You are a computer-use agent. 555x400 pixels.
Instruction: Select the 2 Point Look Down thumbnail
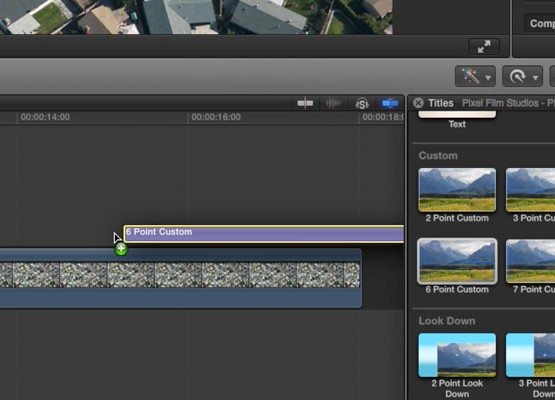pos(457,355)
